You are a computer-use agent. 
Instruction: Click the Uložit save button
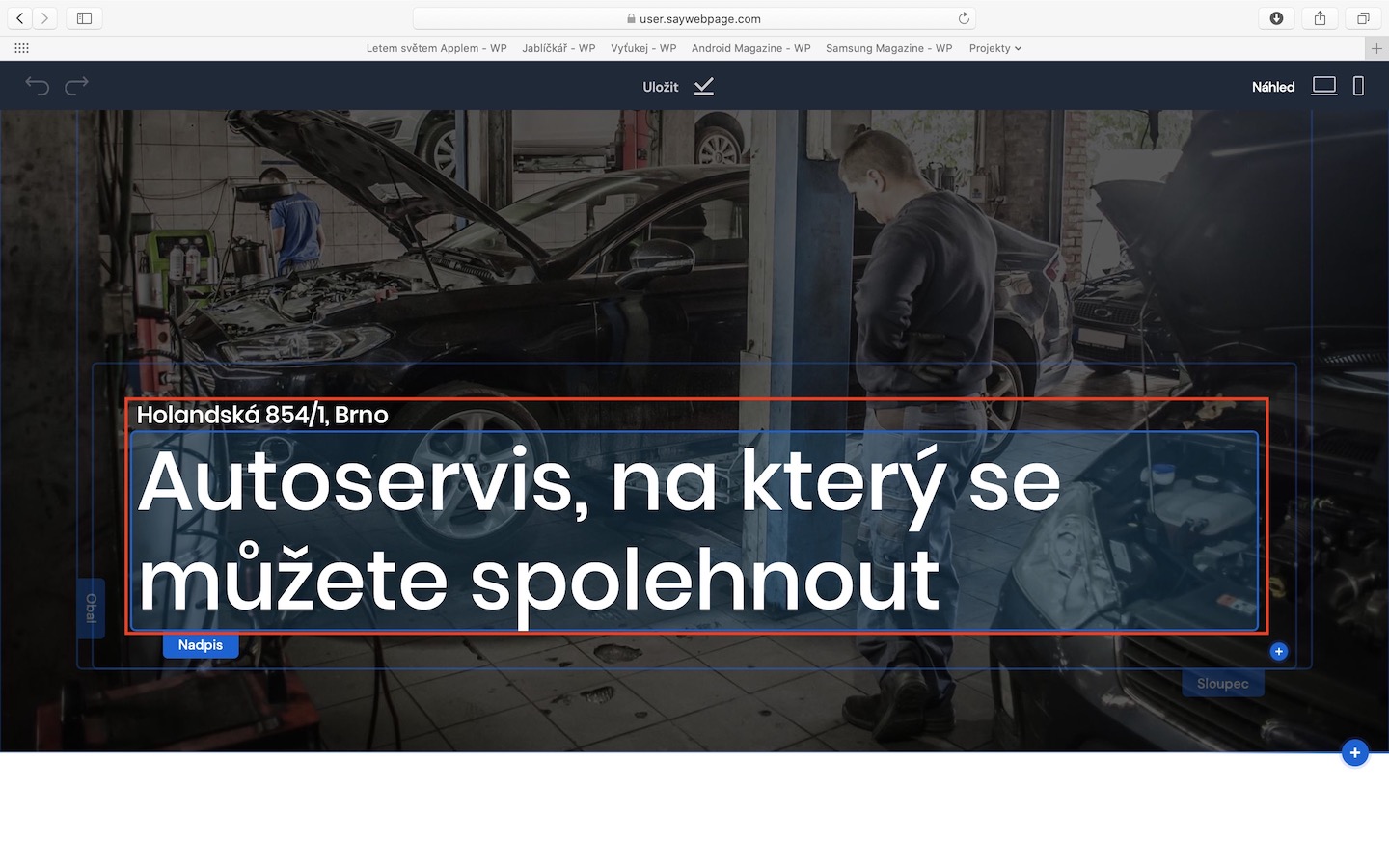click(x=661, y=87)
